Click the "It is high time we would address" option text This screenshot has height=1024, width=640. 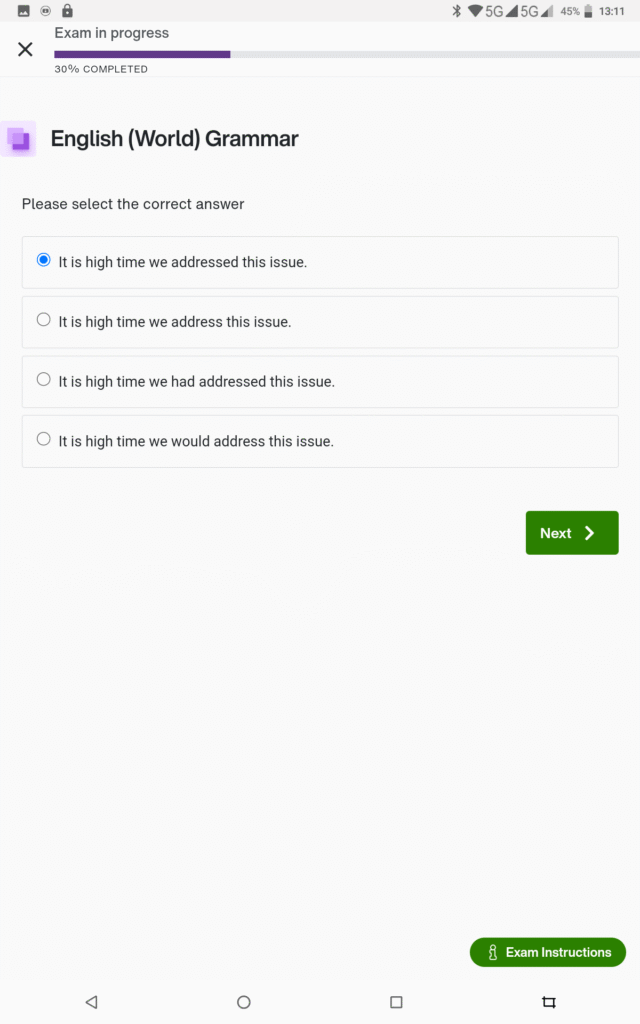[x=196, y=441]
